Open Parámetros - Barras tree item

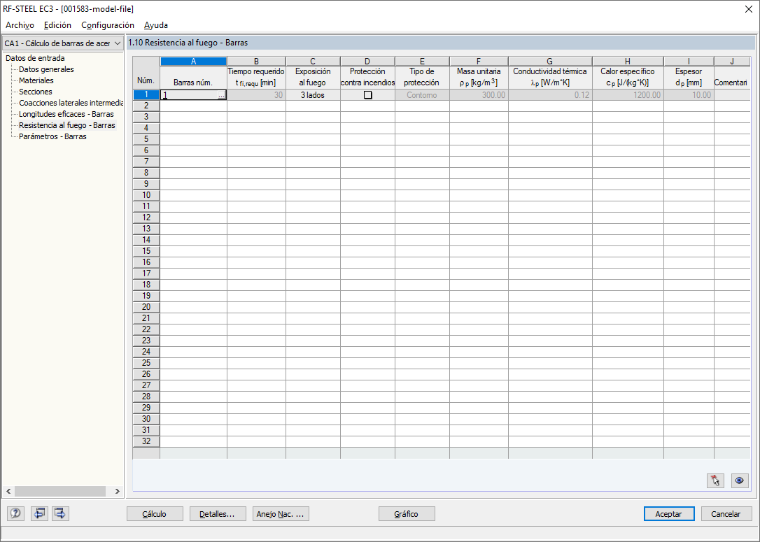click(x=52, y=136)
